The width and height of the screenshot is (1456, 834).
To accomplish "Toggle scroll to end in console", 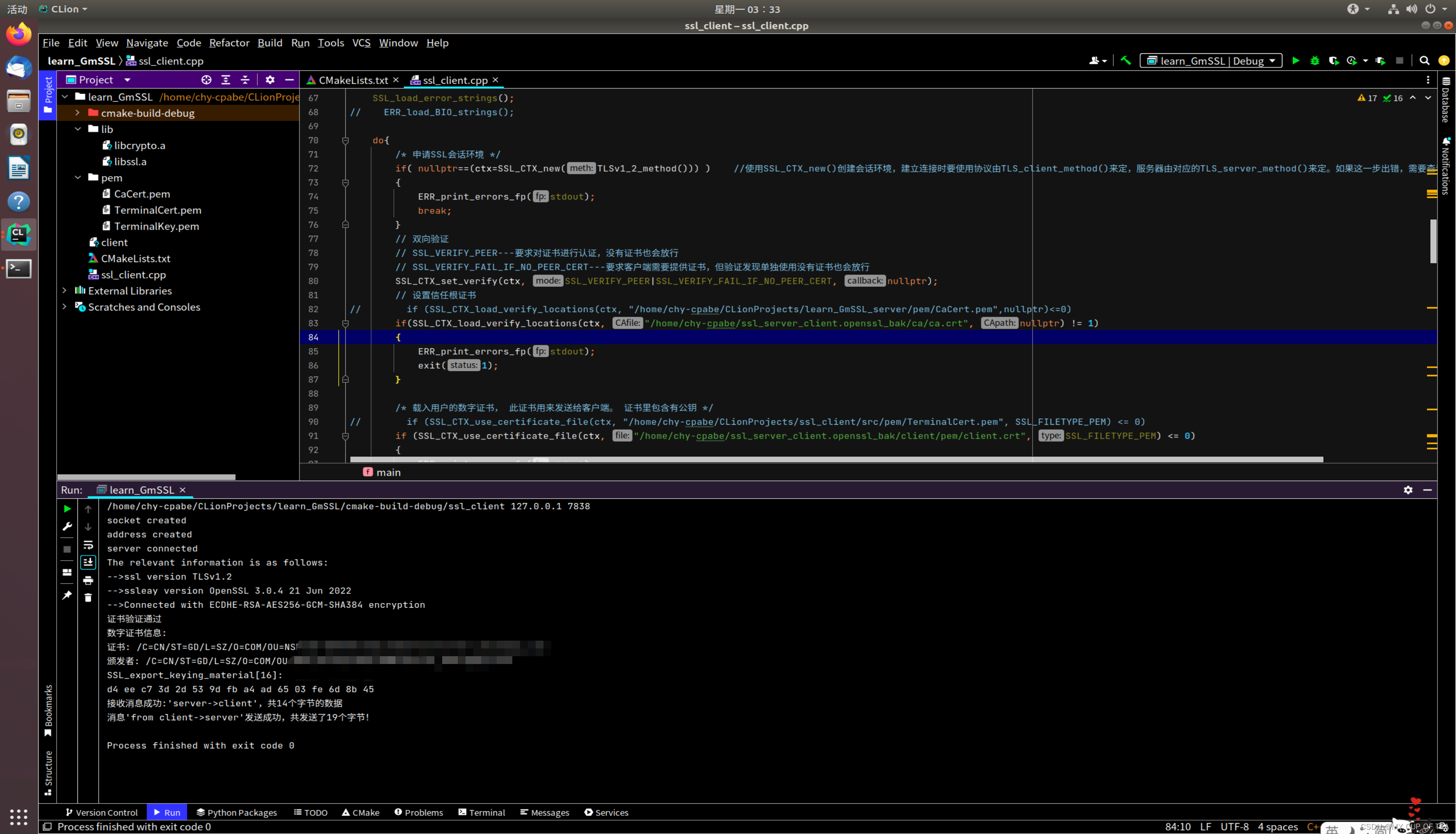I will click(x=88, y=562).
